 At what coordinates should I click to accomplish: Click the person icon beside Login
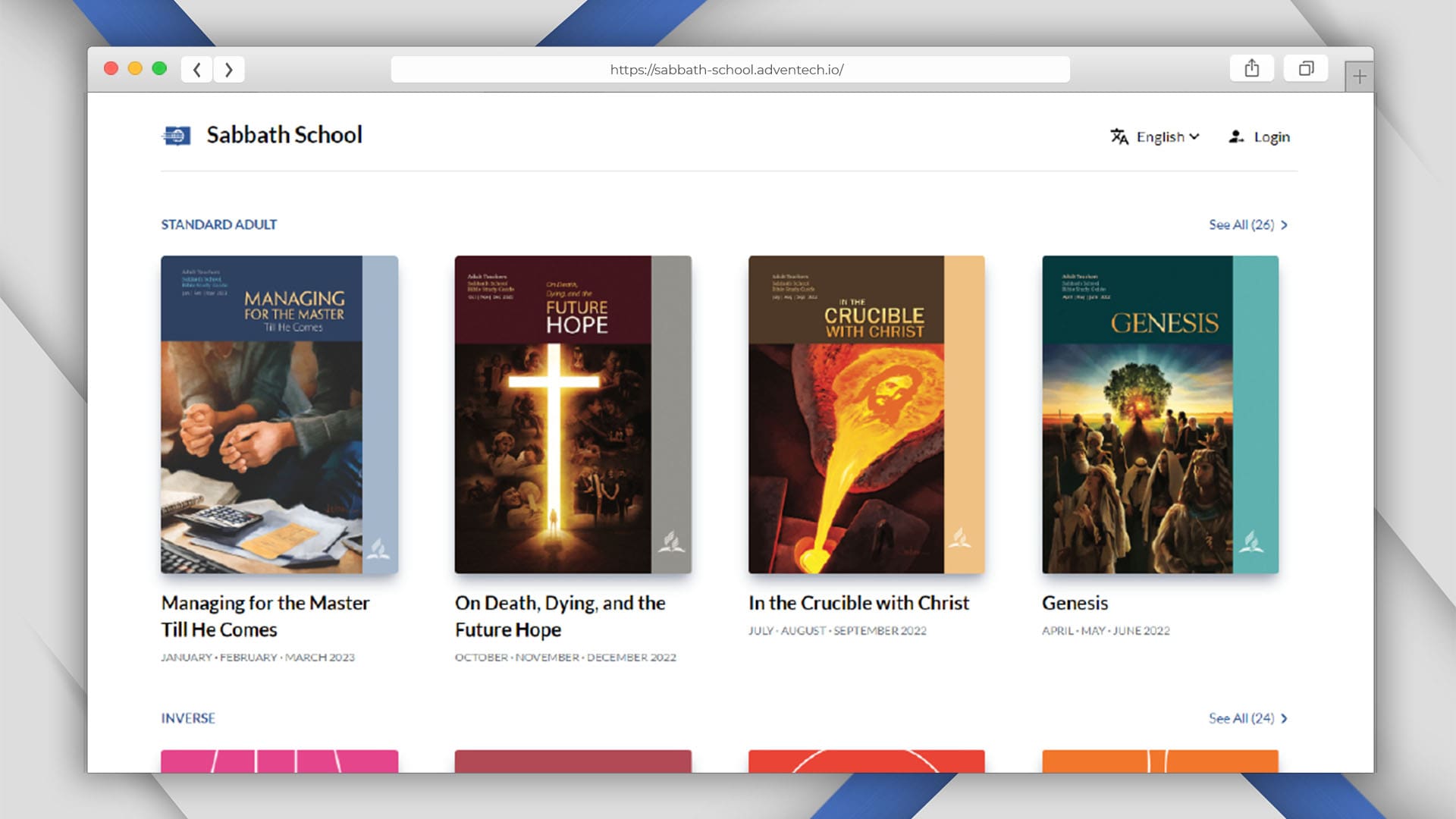(1236, 136)
